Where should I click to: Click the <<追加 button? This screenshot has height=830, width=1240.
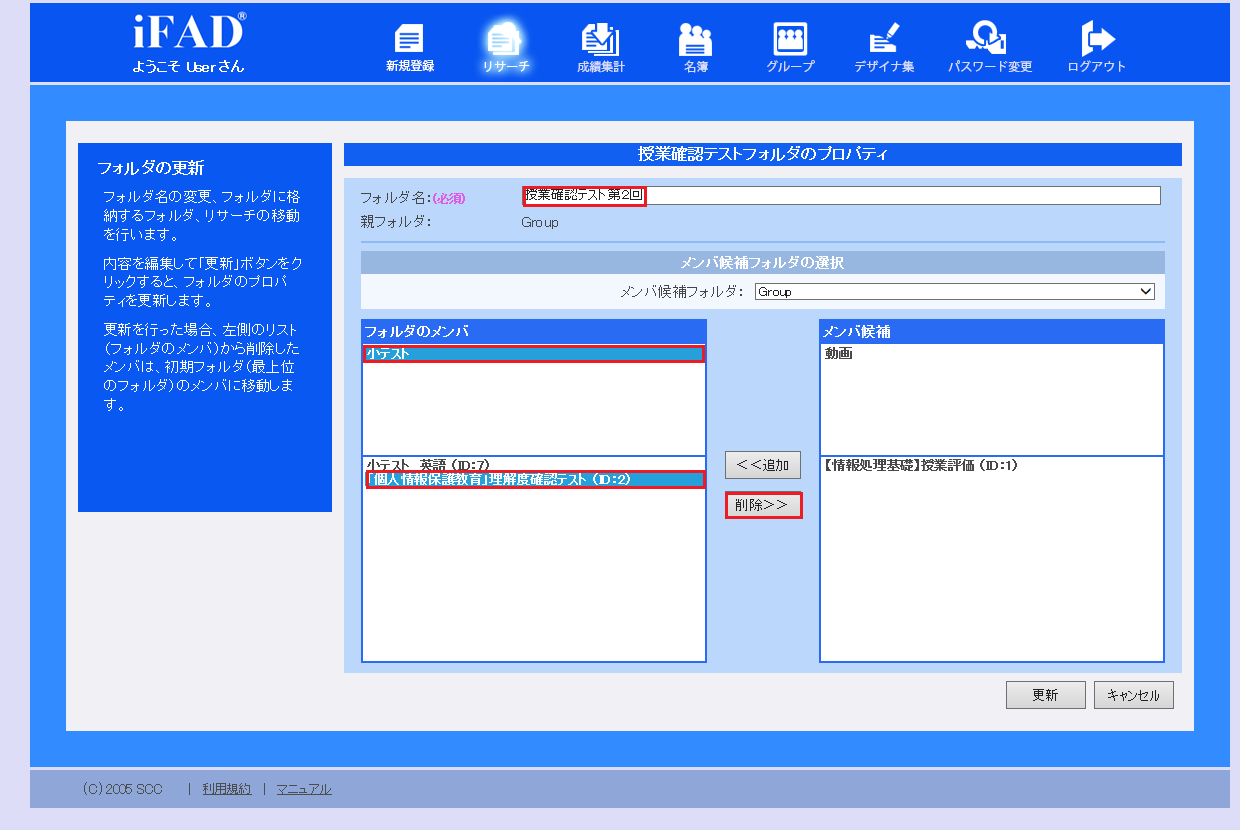[x=763, y=465]
